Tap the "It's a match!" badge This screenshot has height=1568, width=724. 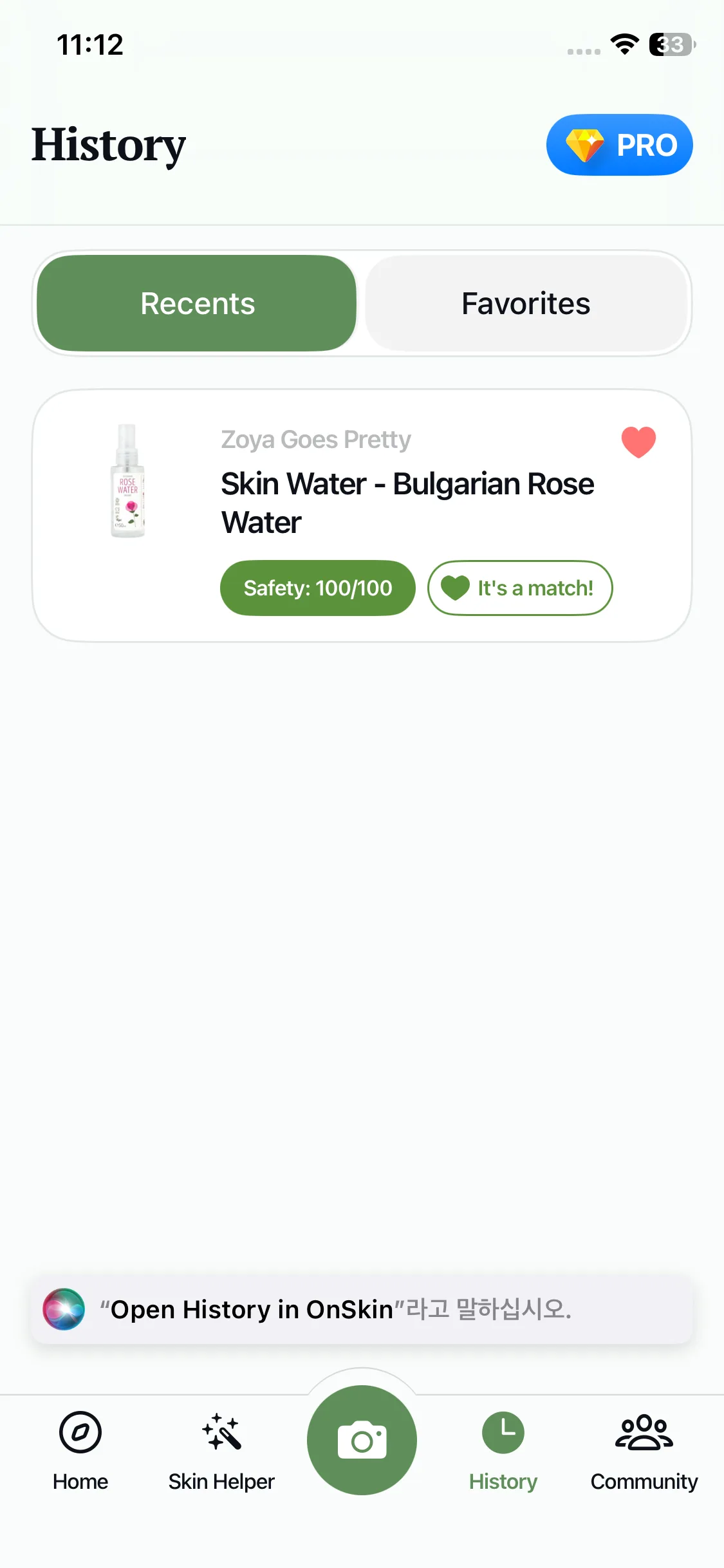coord(520,588)
